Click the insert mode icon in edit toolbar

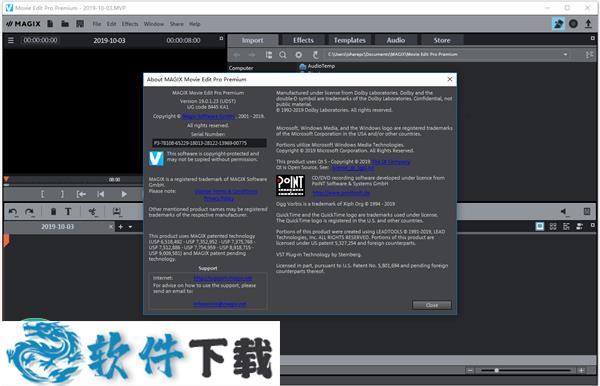[x=117, y=212]
